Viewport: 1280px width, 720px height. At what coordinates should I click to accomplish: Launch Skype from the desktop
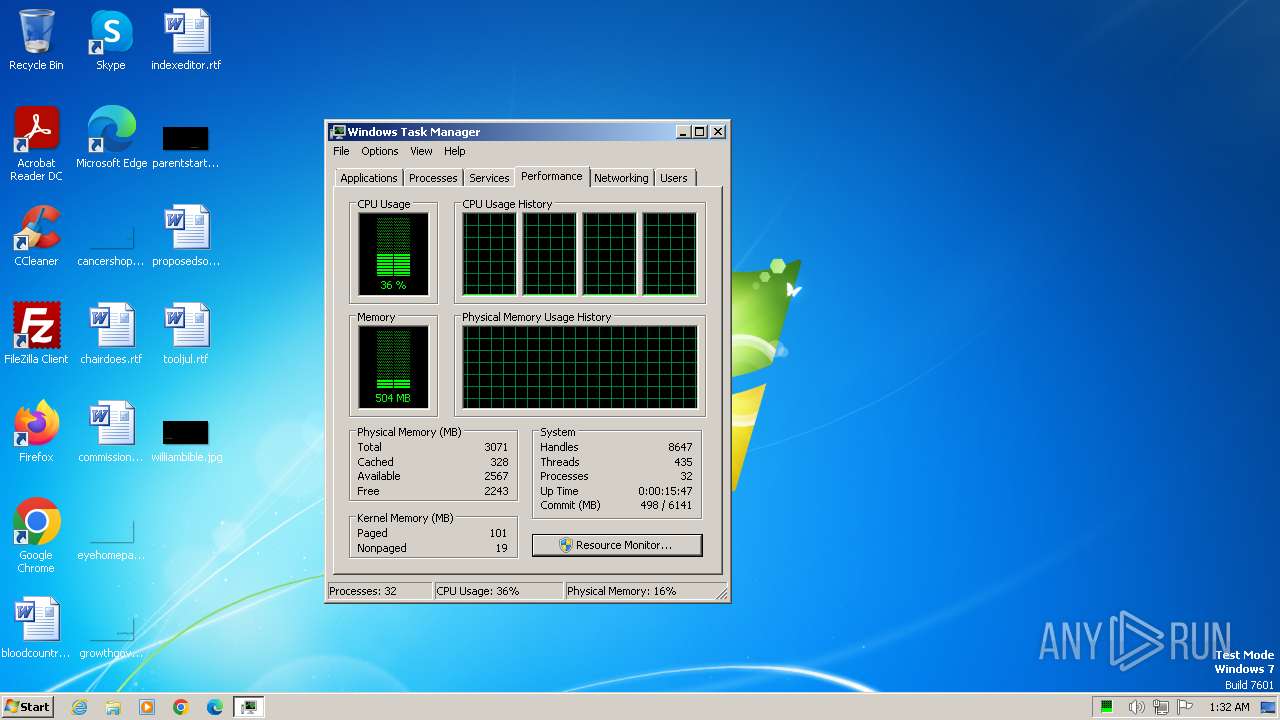[111, 40]
